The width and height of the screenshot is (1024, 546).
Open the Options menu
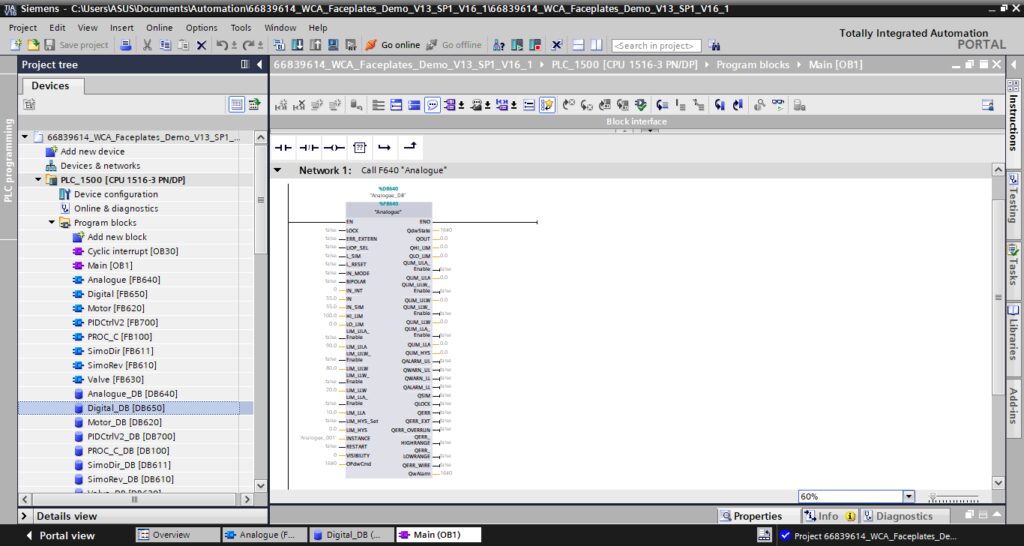(x=201, y=27)
